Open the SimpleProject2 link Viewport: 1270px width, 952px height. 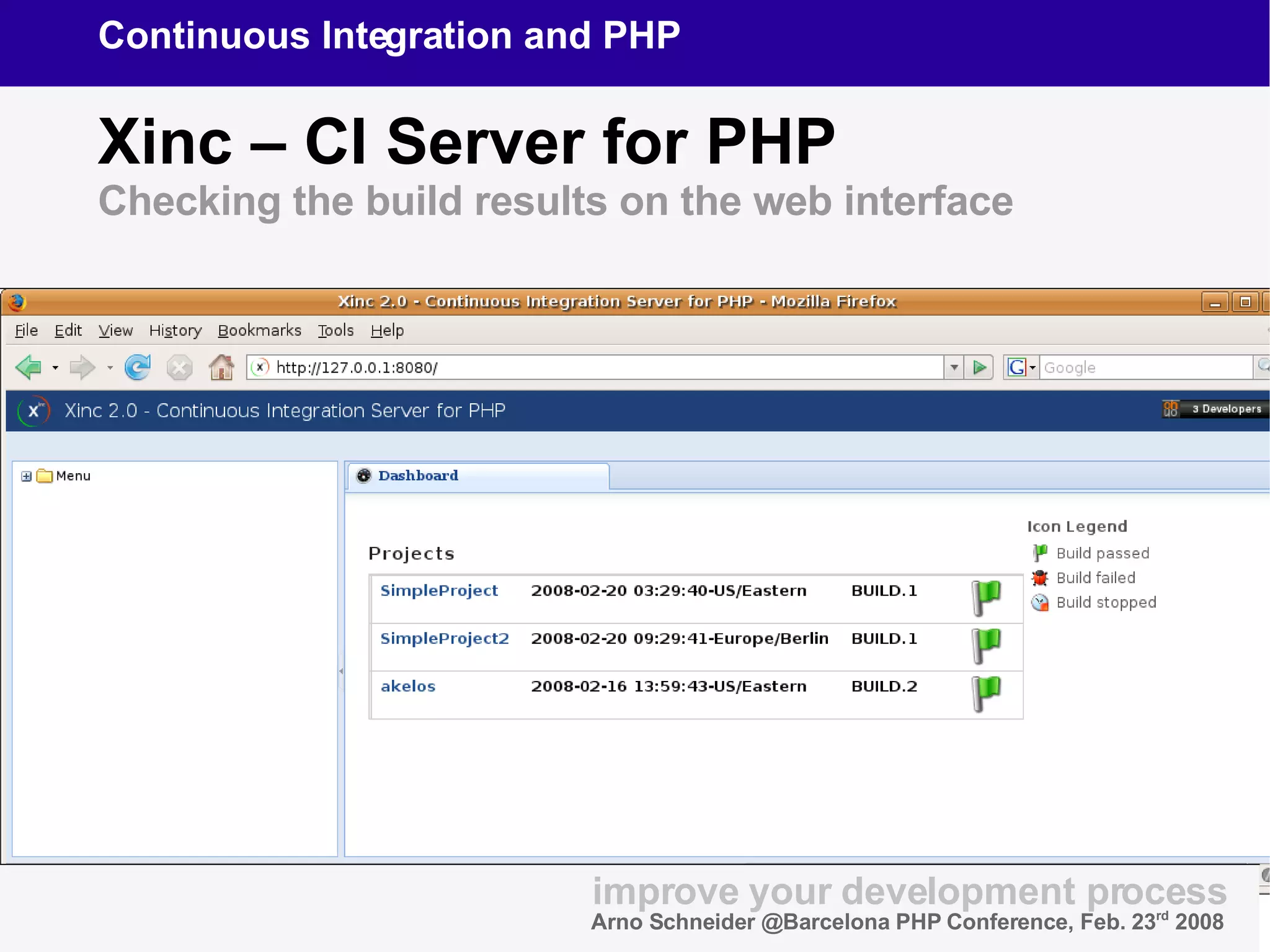pos(444,638)
